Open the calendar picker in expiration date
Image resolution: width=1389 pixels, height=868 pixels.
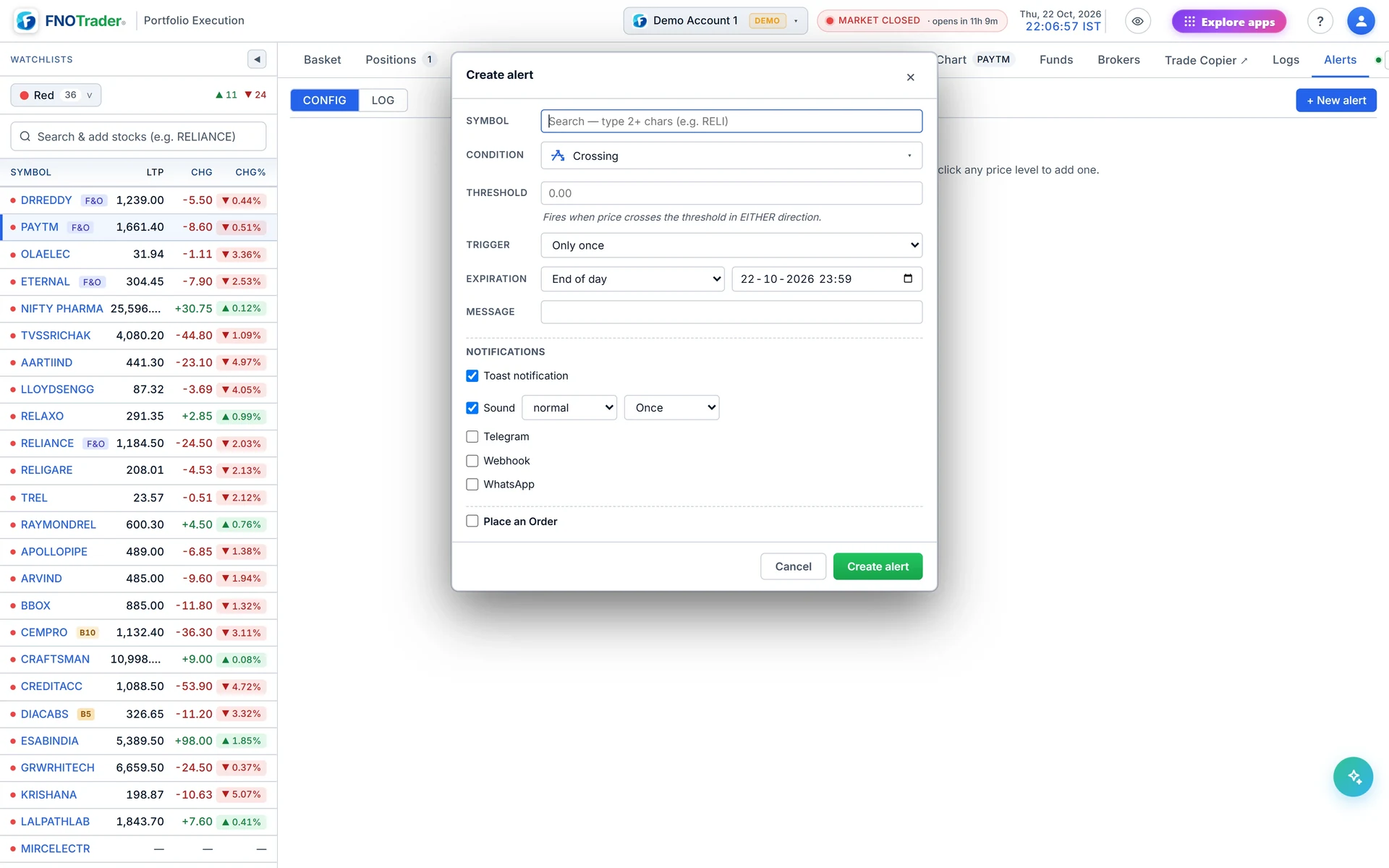908,278
